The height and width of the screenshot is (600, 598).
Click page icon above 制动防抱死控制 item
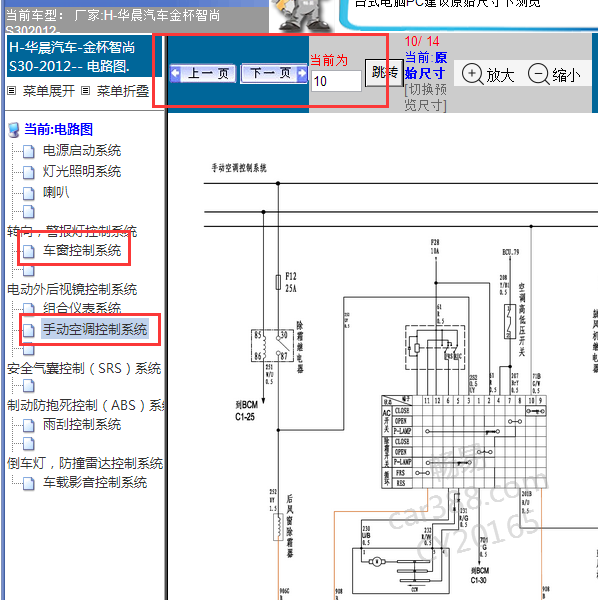pos(29,386)
